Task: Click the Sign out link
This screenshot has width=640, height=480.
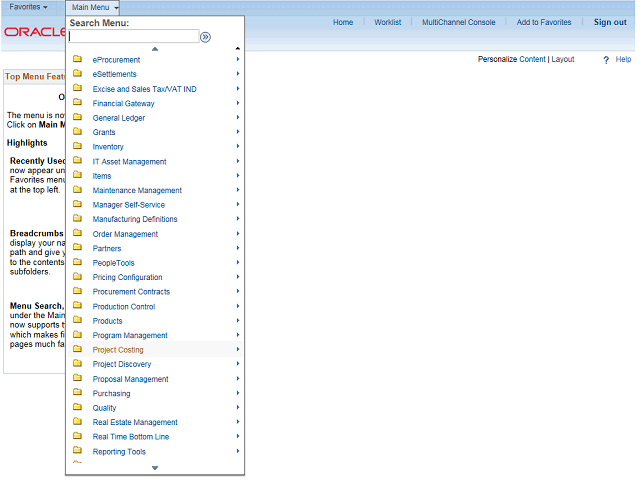Action: click(610, 22)
